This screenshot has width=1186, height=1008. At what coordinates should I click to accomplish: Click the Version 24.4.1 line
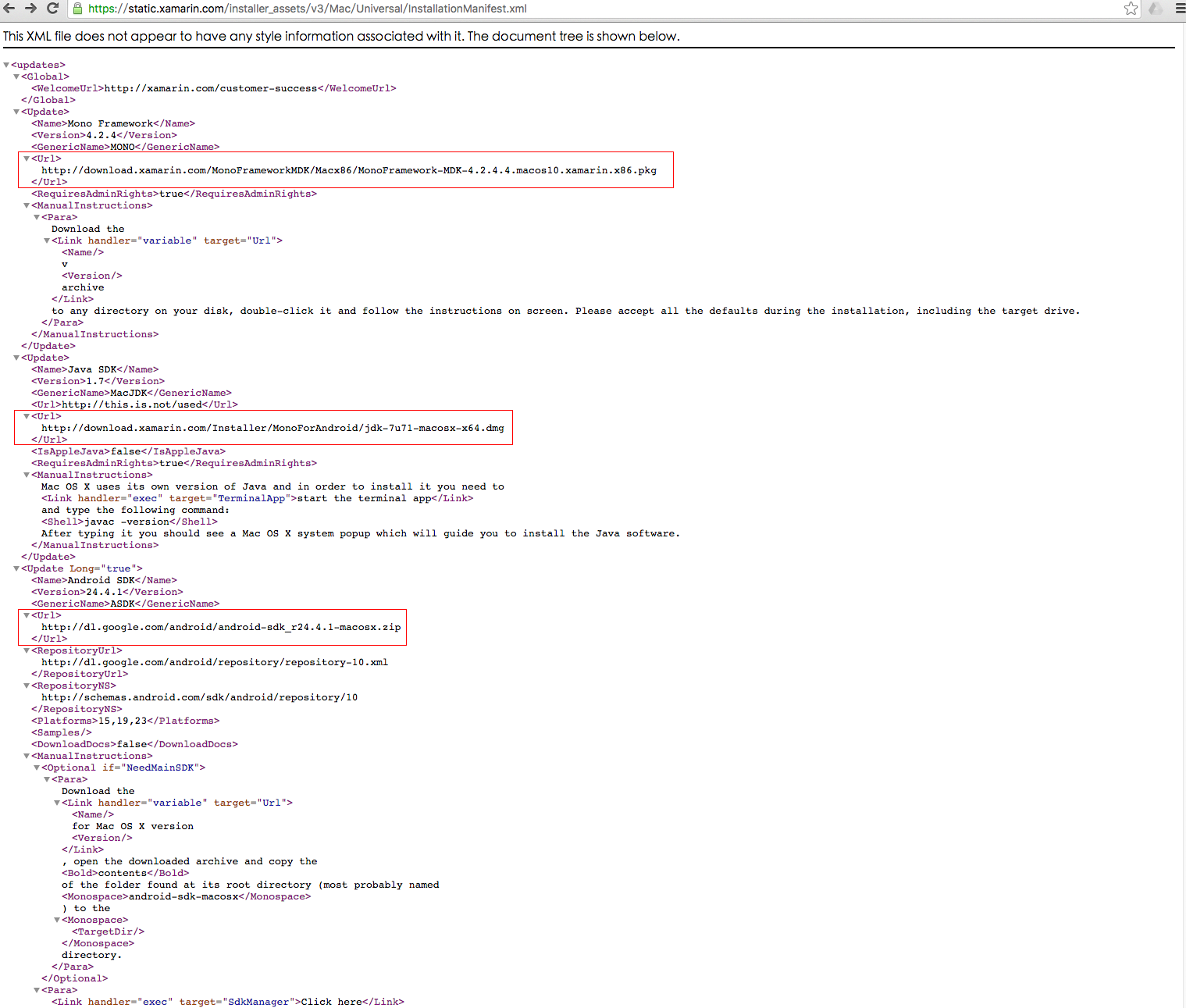click(107, 593)
